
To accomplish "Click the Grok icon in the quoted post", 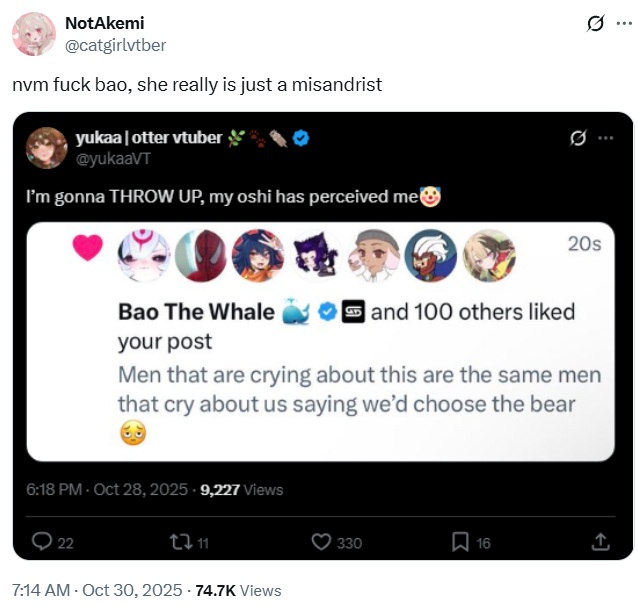I will point(576,138).
